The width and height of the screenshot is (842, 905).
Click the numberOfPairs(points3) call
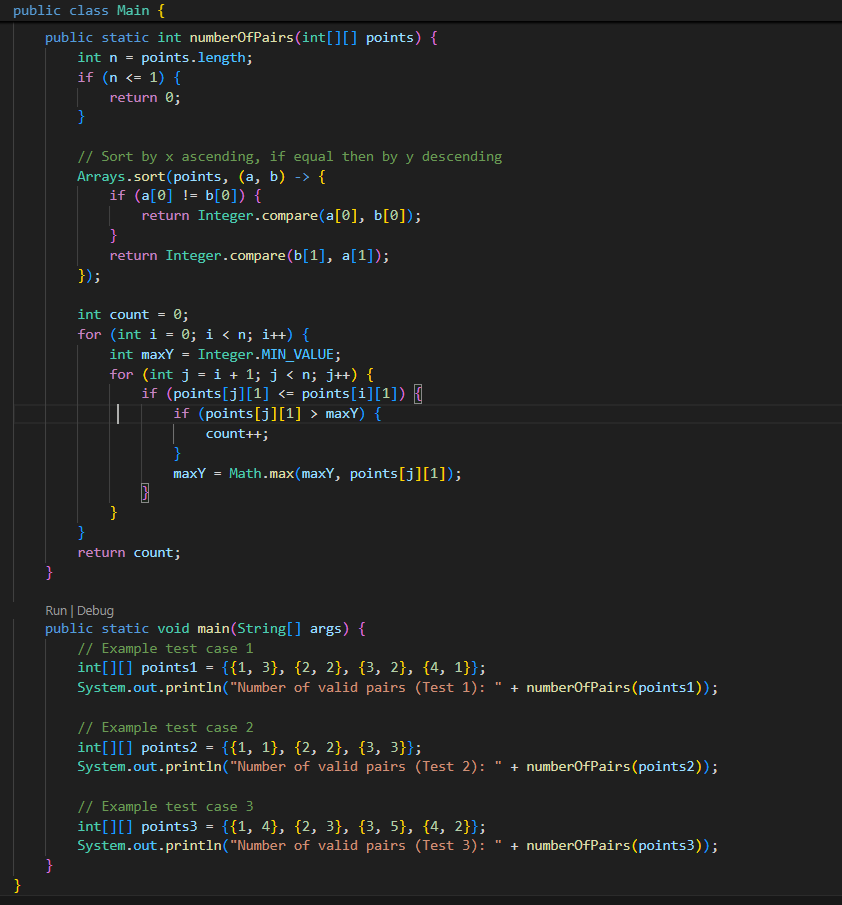point(614,846)
